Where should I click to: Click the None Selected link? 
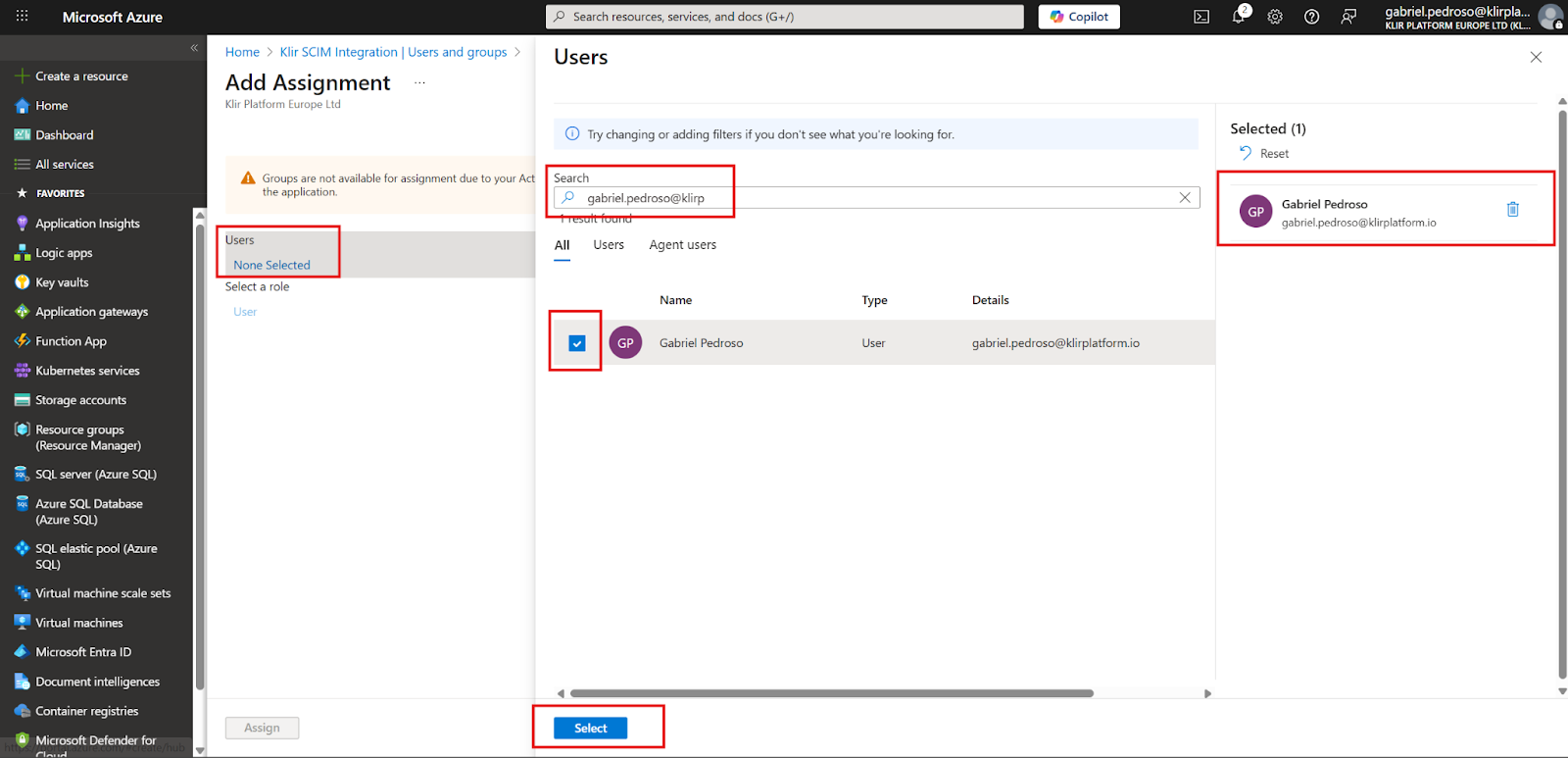pos(271,266)
